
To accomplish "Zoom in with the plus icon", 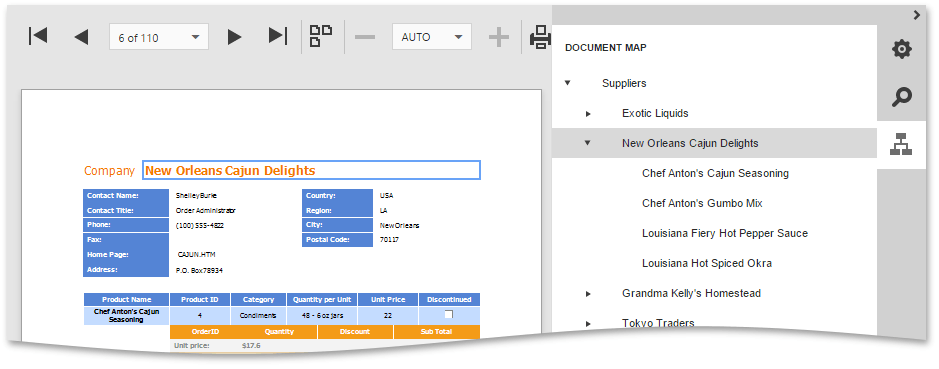I will 498,37.
